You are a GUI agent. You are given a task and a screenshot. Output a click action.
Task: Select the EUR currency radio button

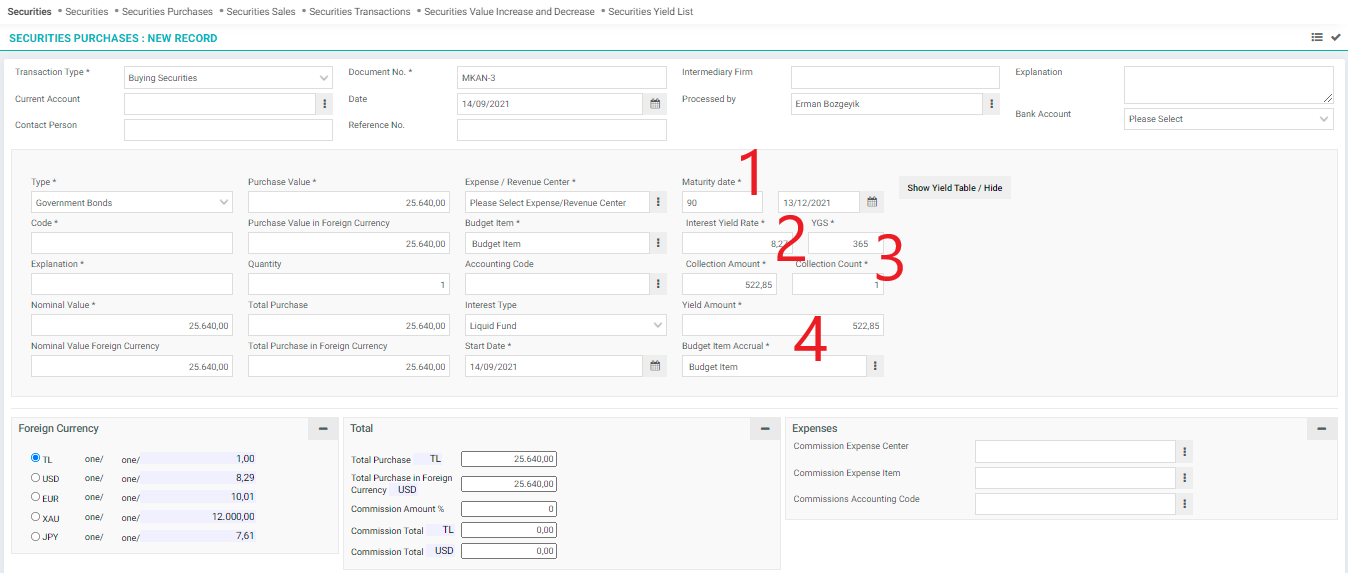[36, 497]
